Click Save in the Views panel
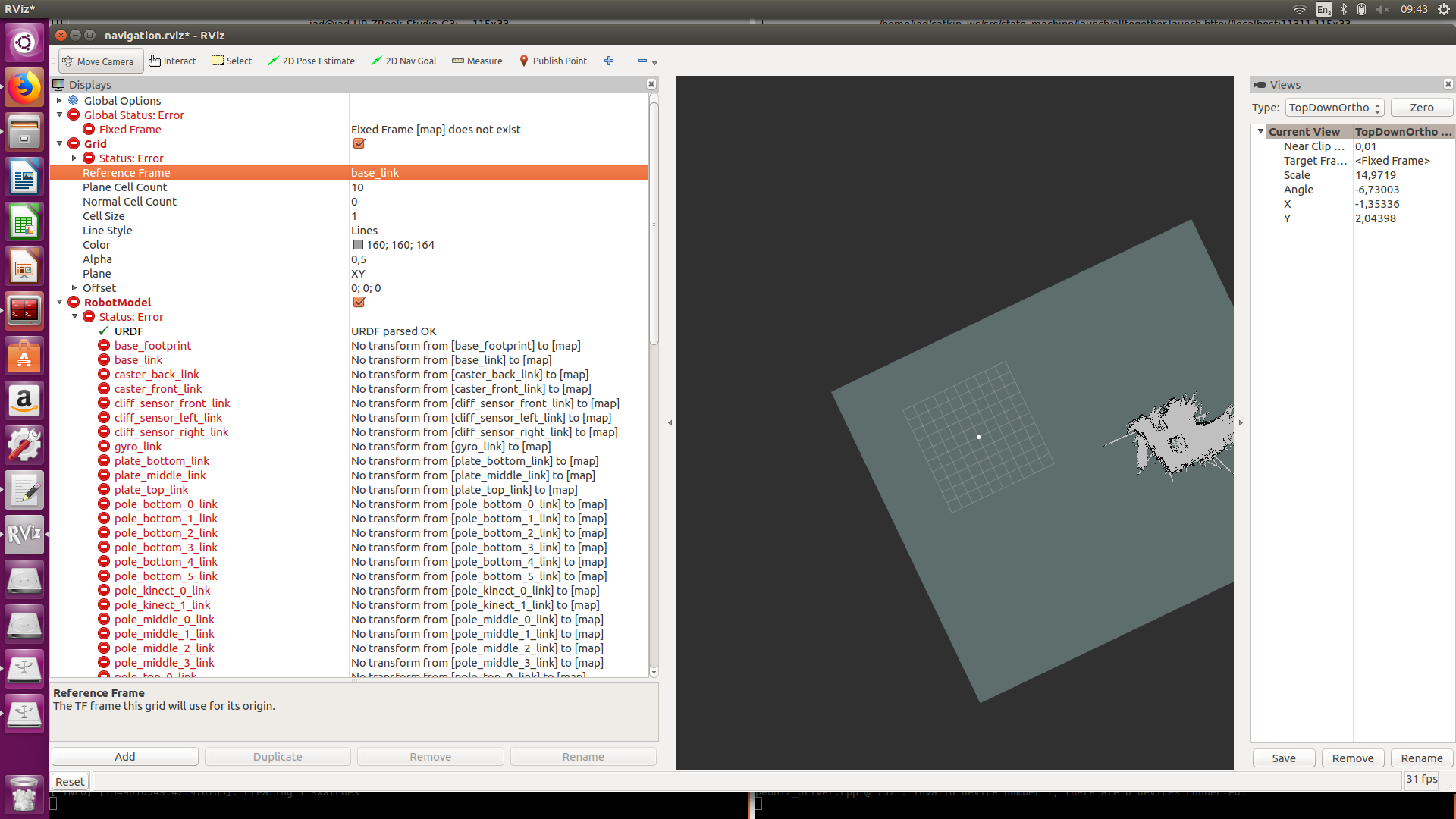The width and height of the screenshot is (1456, 819). [1284, 758]
